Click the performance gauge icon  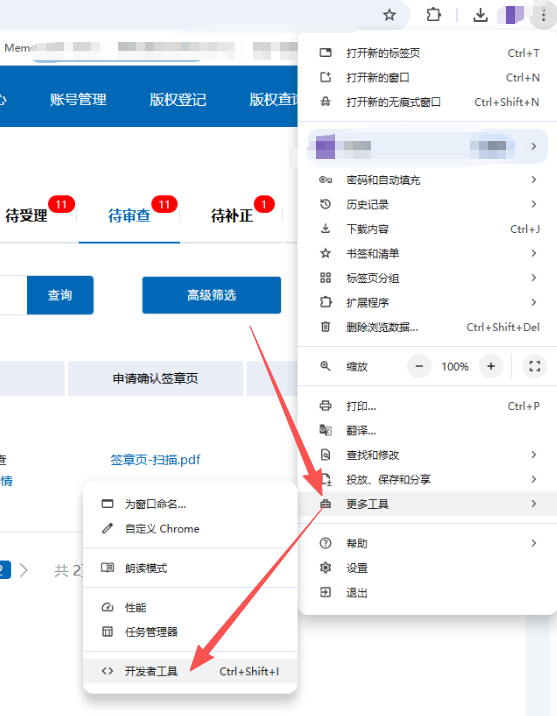pos(107,607)
